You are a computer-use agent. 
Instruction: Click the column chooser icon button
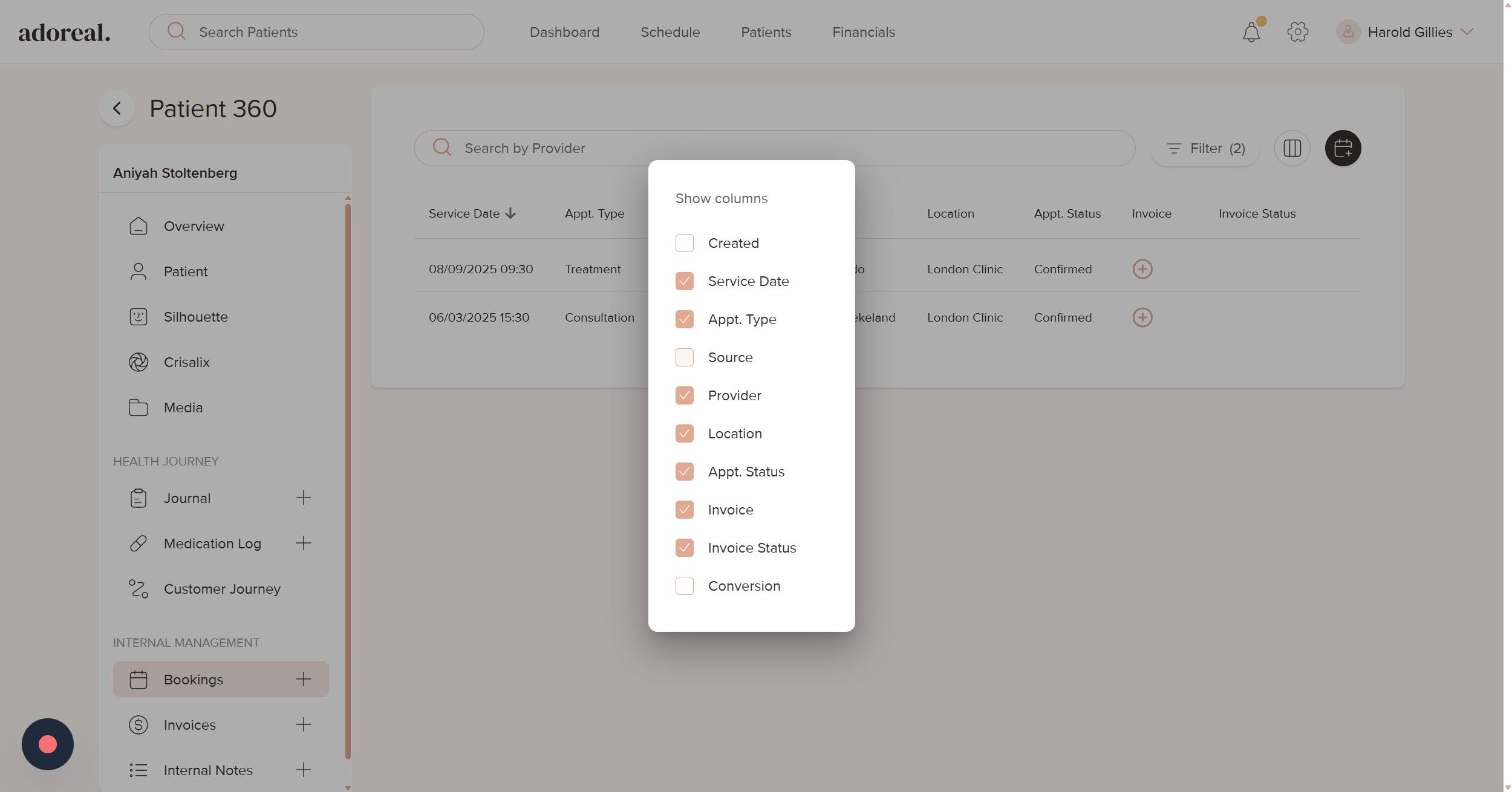1292,148
